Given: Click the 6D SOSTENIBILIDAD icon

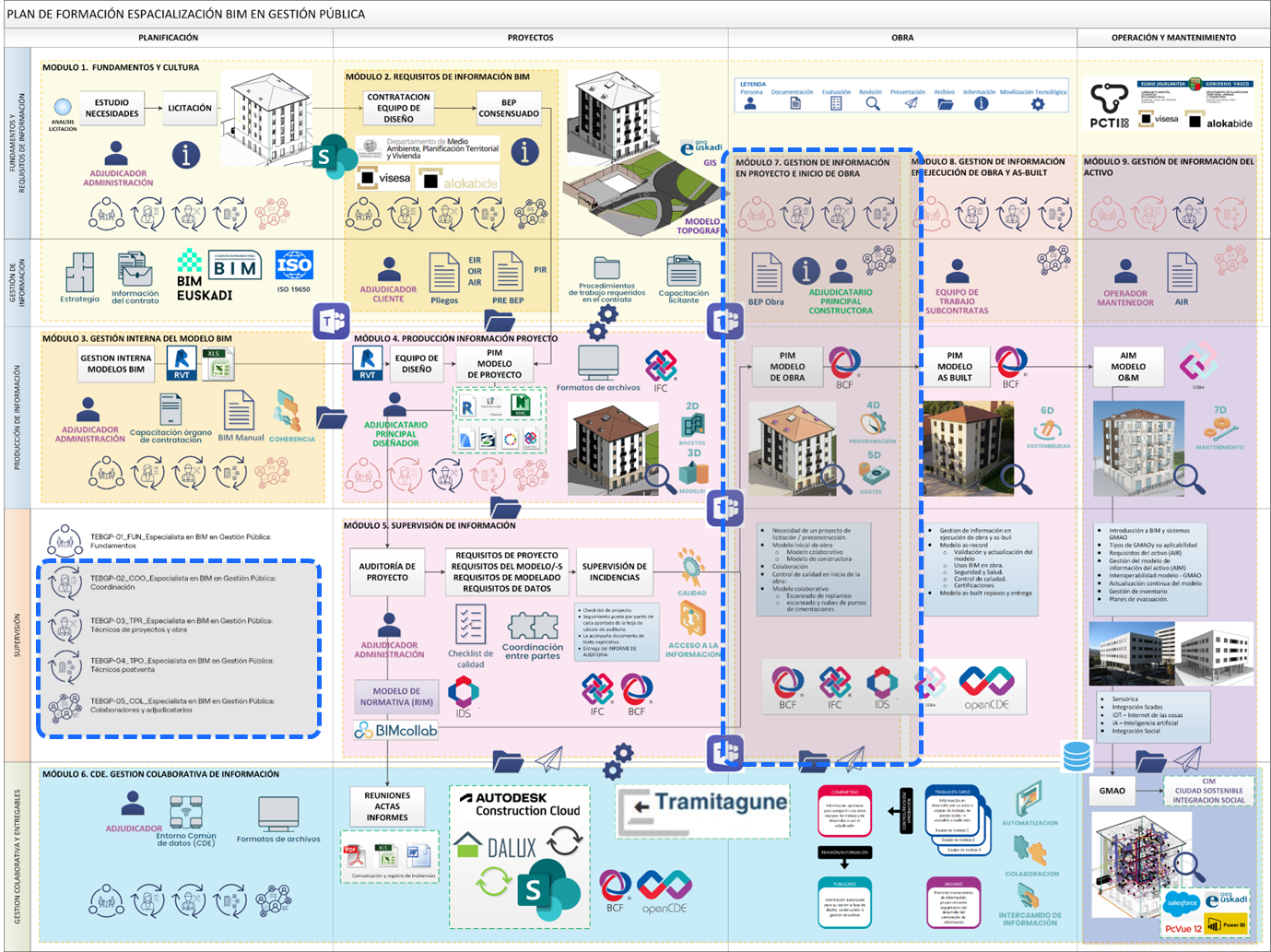Looking at the screenshot, I should tap(1047, 430).
